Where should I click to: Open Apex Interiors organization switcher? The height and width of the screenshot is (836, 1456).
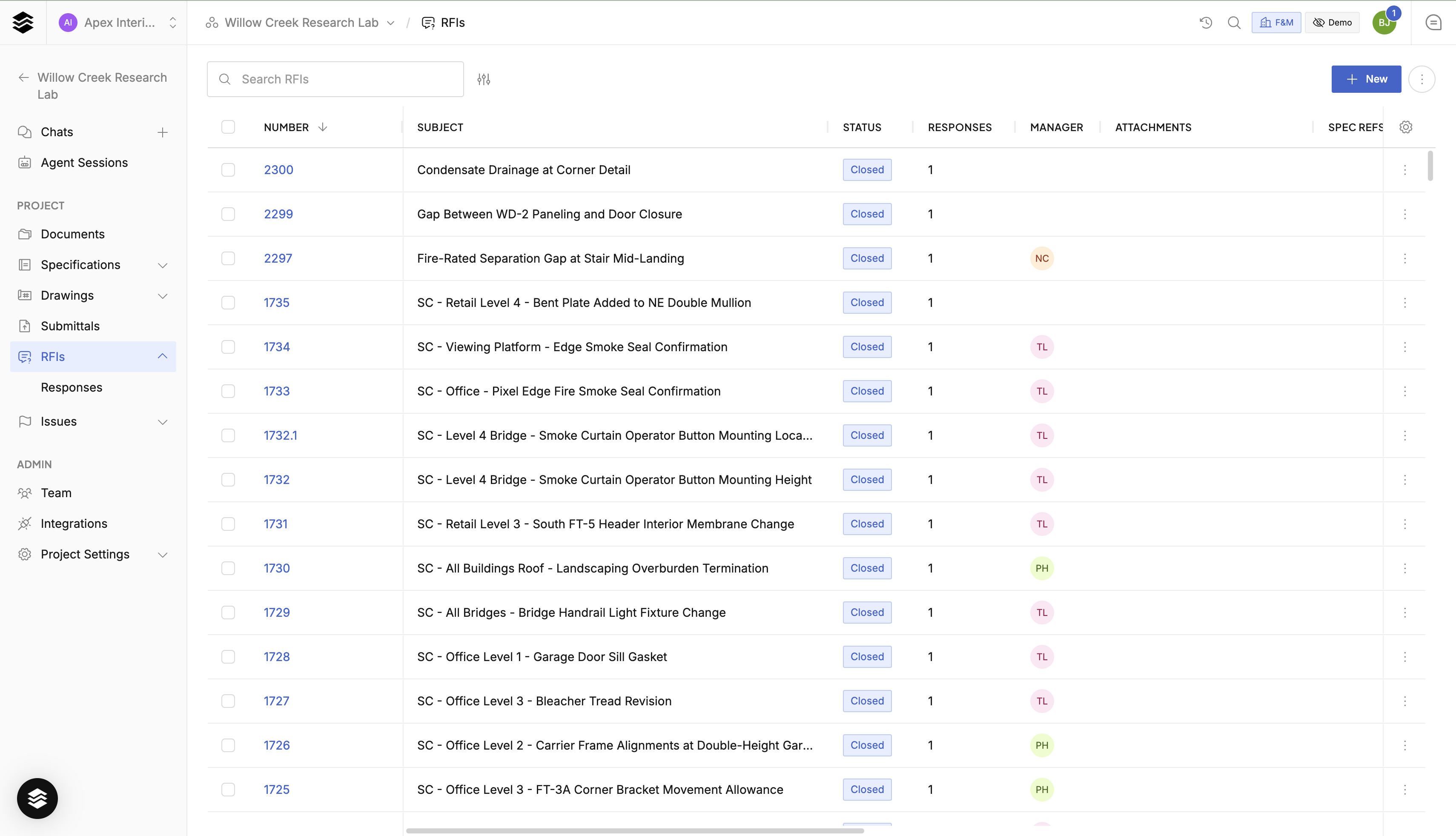pyautogui.click(x=172, y=23)
